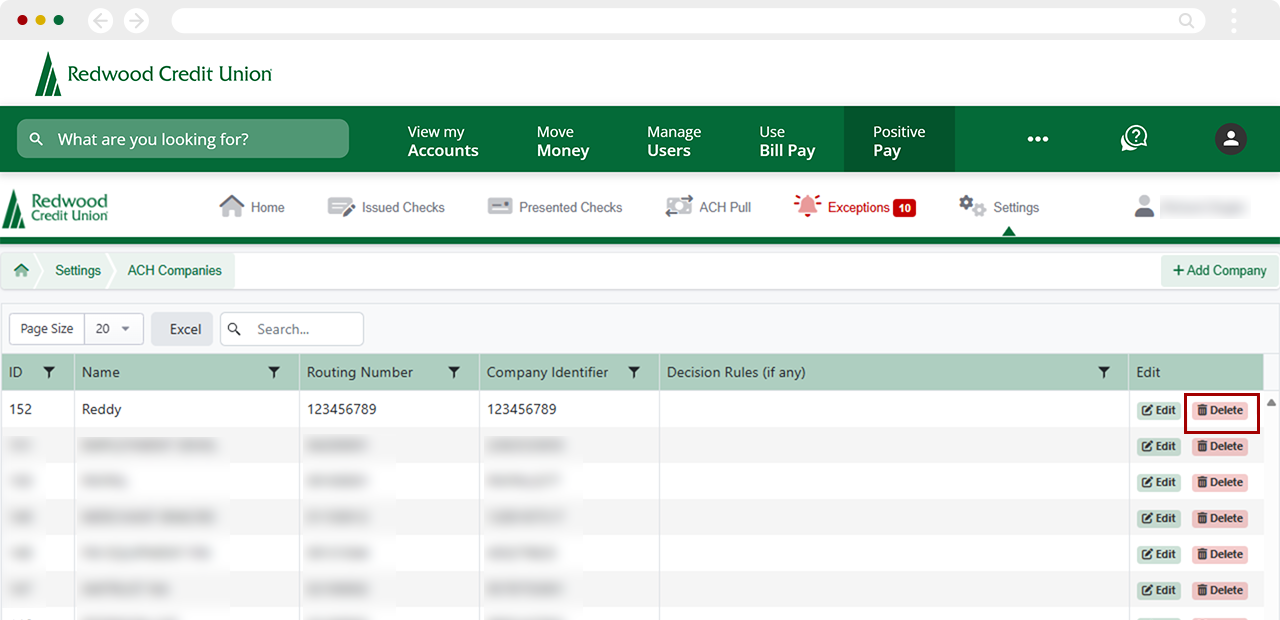1280x620 pixels.
Task: Sort by the Name column header
Action: 101,372
